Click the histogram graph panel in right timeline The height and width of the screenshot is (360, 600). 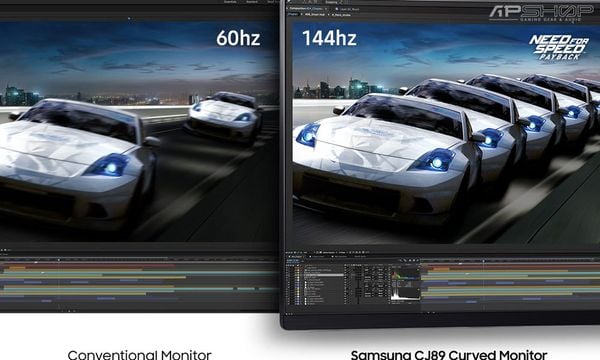[405, 282]
